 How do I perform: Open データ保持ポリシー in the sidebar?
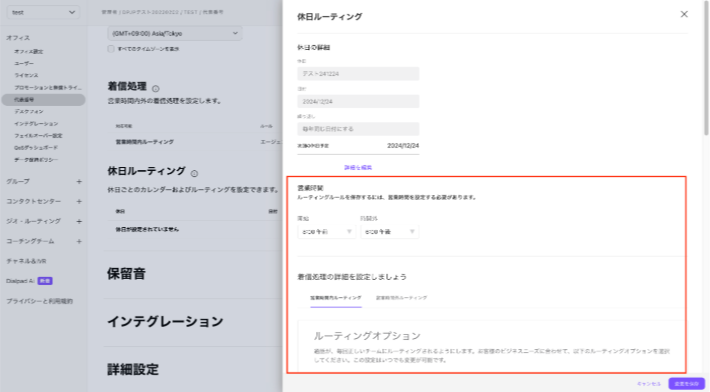(36, 159)
